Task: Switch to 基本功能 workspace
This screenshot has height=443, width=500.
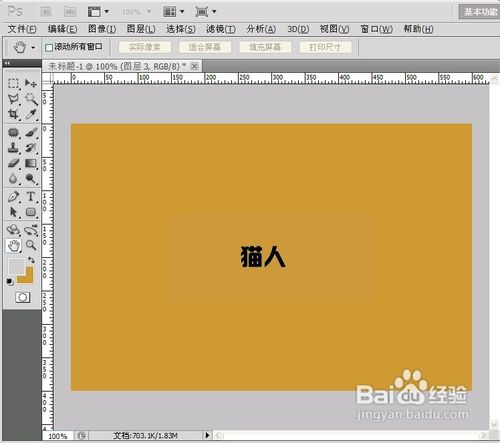Action: [x=480, y=12]
